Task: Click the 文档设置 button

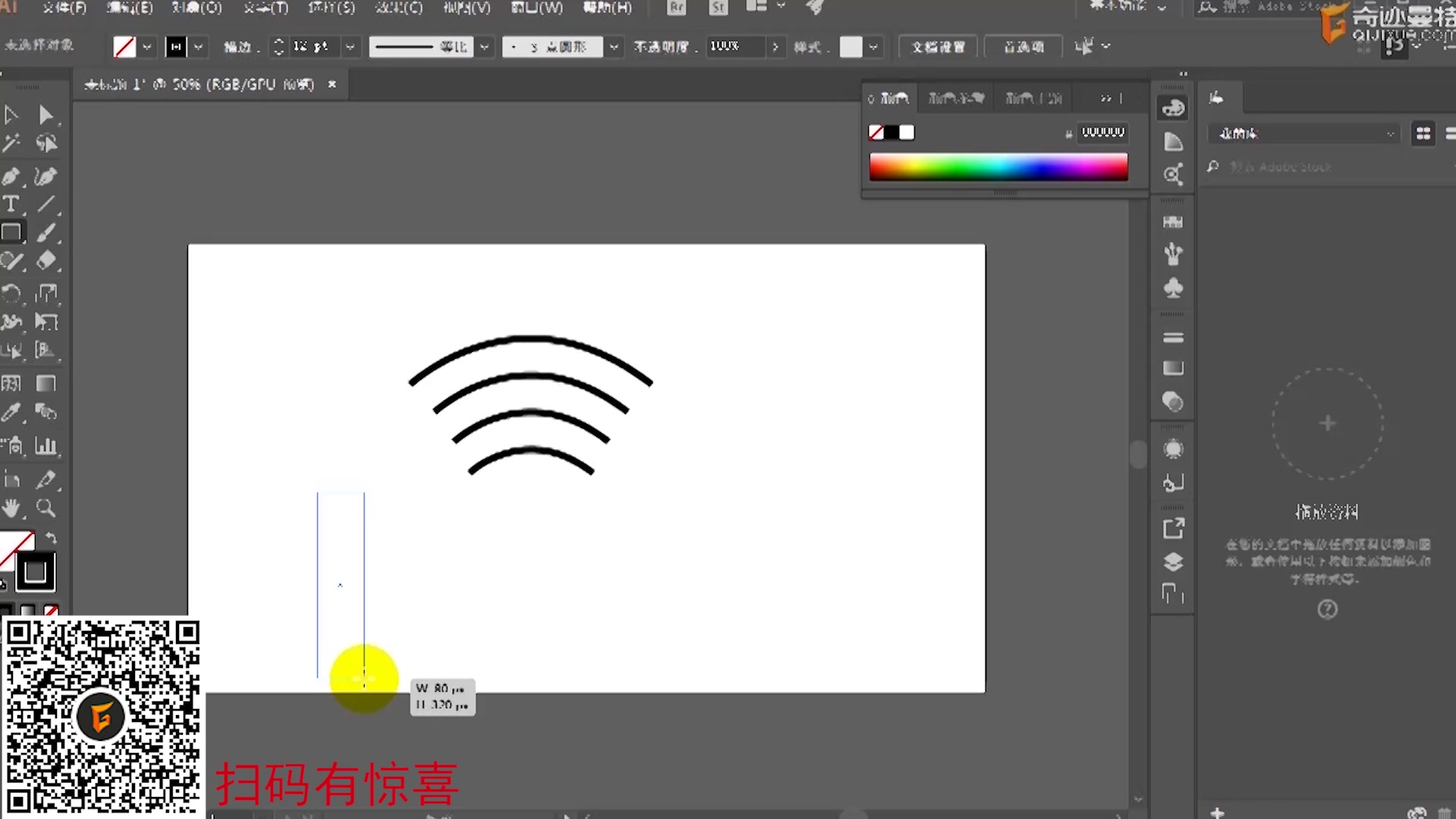Action: pos(937,47)
